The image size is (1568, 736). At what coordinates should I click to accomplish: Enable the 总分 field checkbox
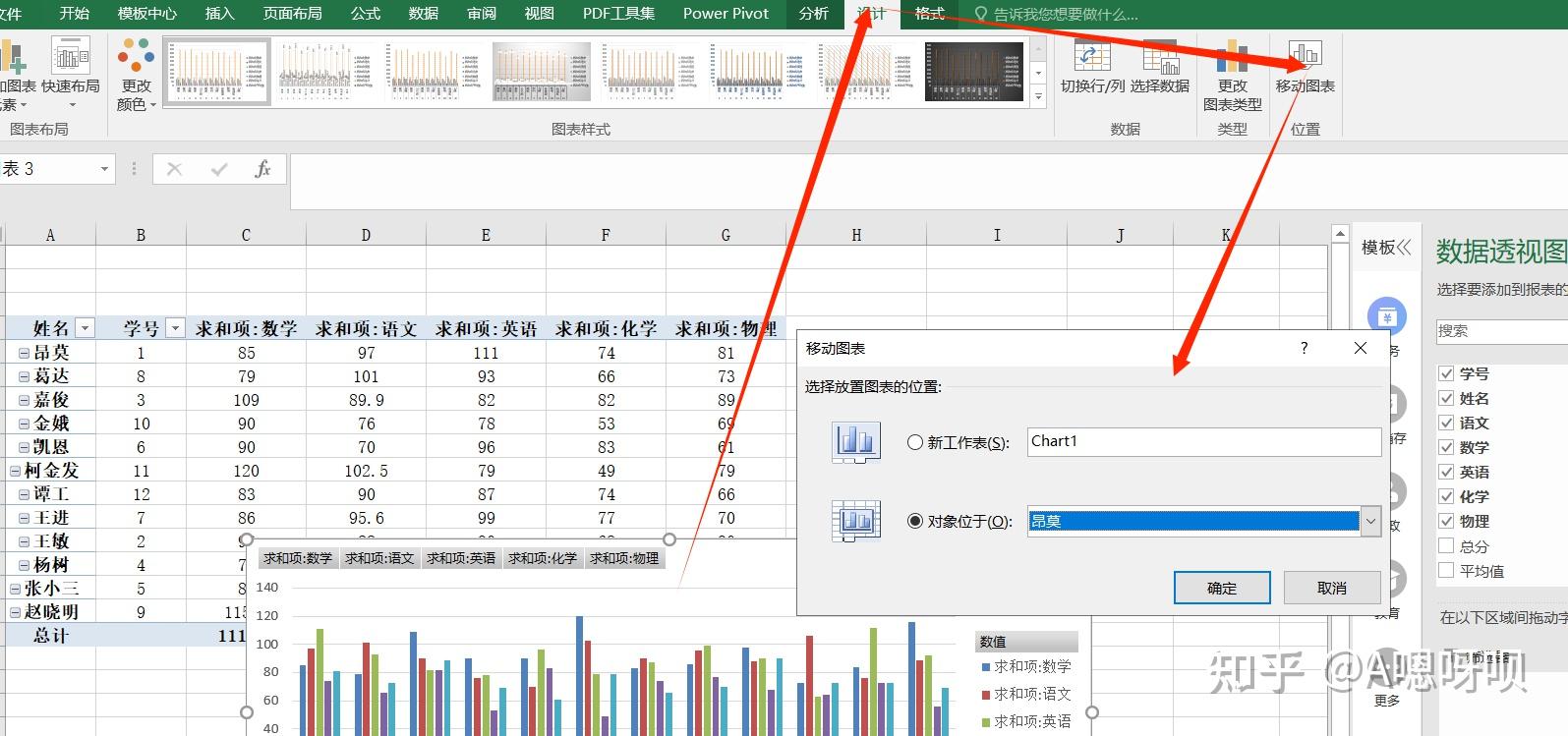1446,546
